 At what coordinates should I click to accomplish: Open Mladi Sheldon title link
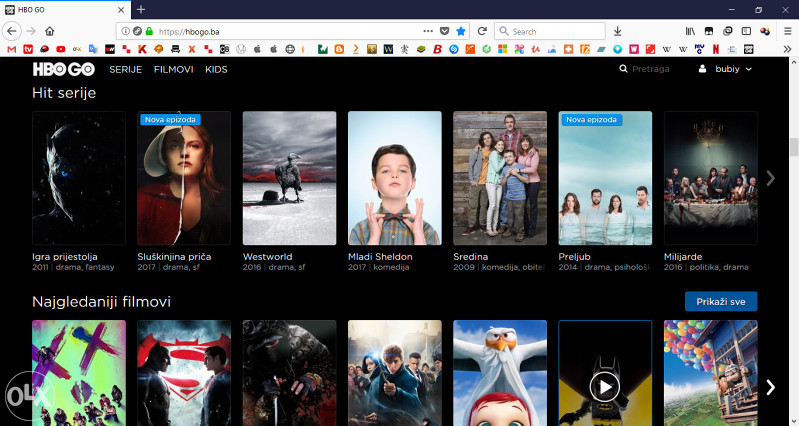coord(380,256)
